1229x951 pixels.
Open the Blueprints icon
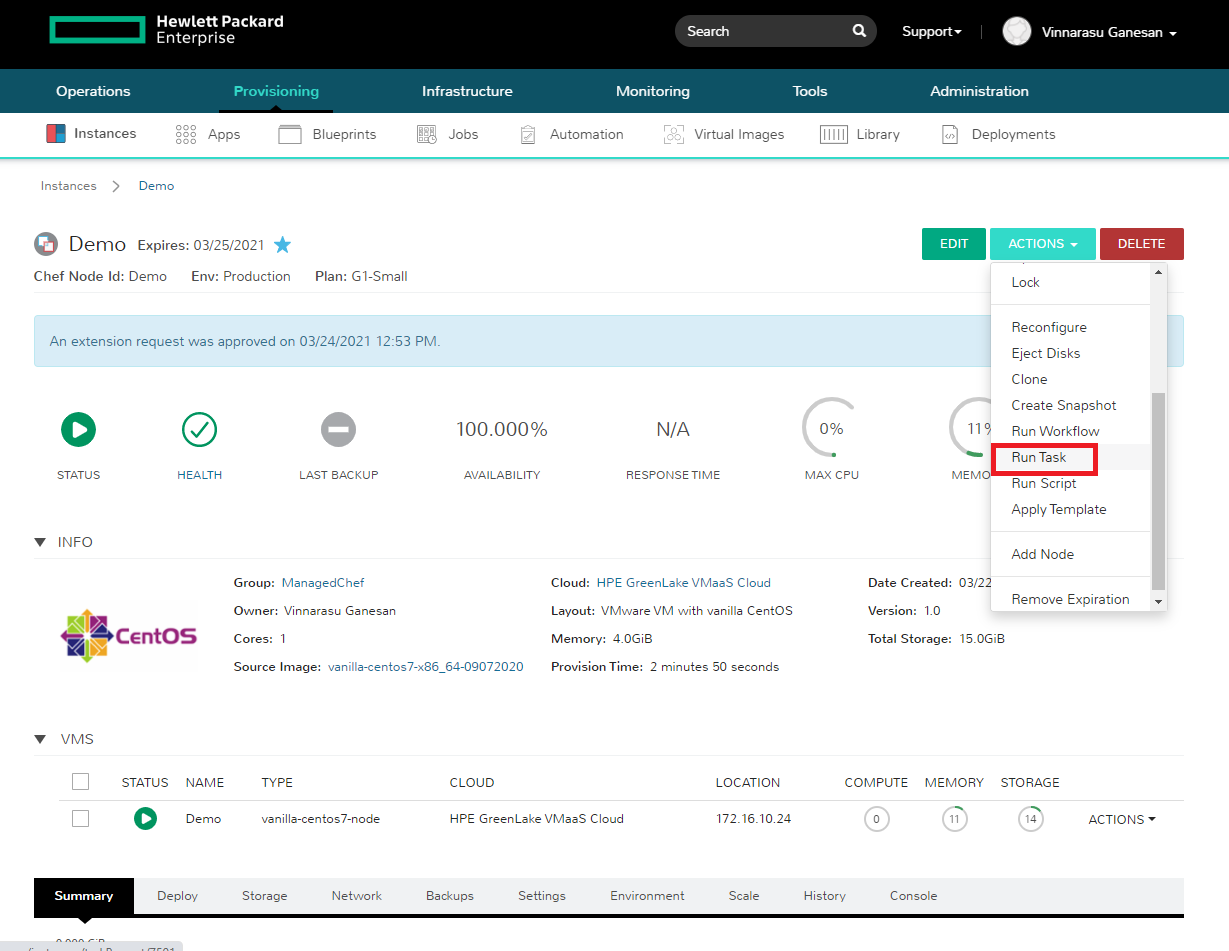coord(290,134)
